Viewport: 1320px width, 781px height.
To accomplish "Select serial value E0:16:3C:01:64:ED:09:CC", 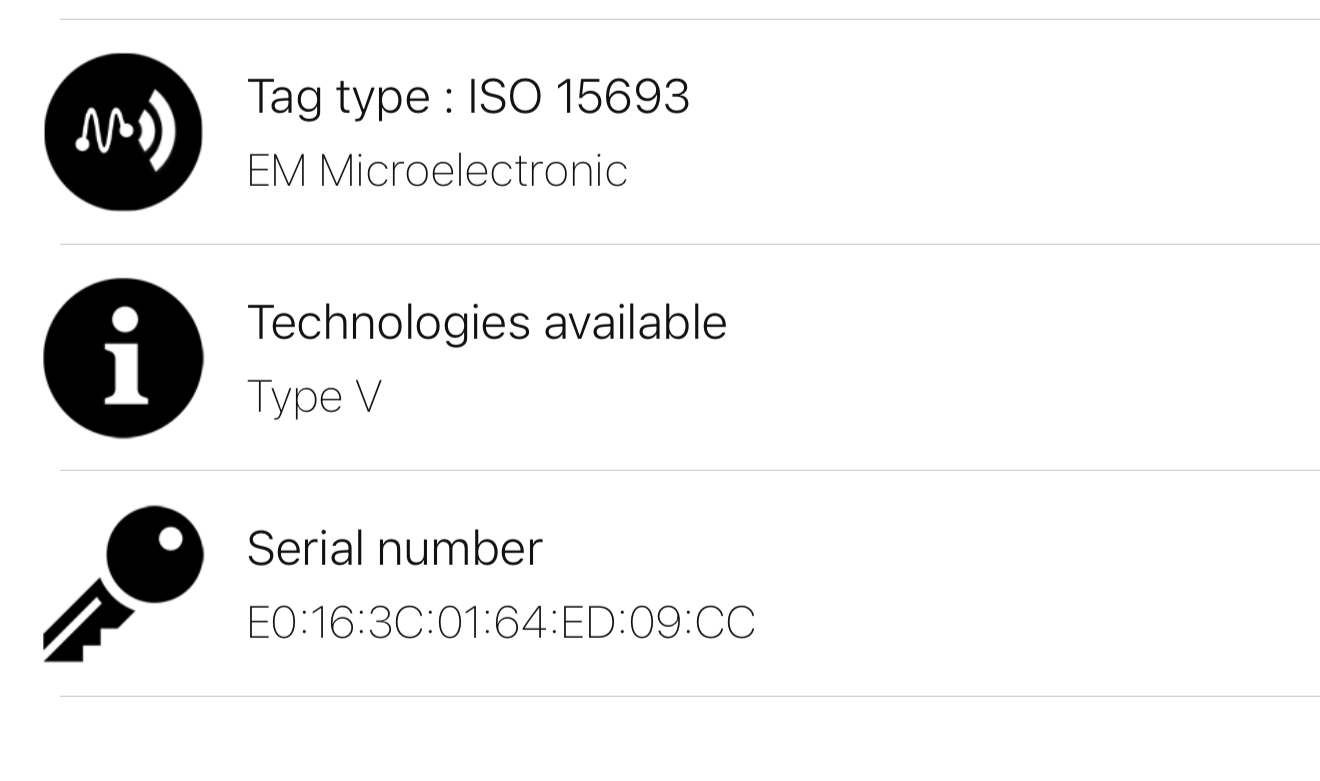I will click(500, 623).
